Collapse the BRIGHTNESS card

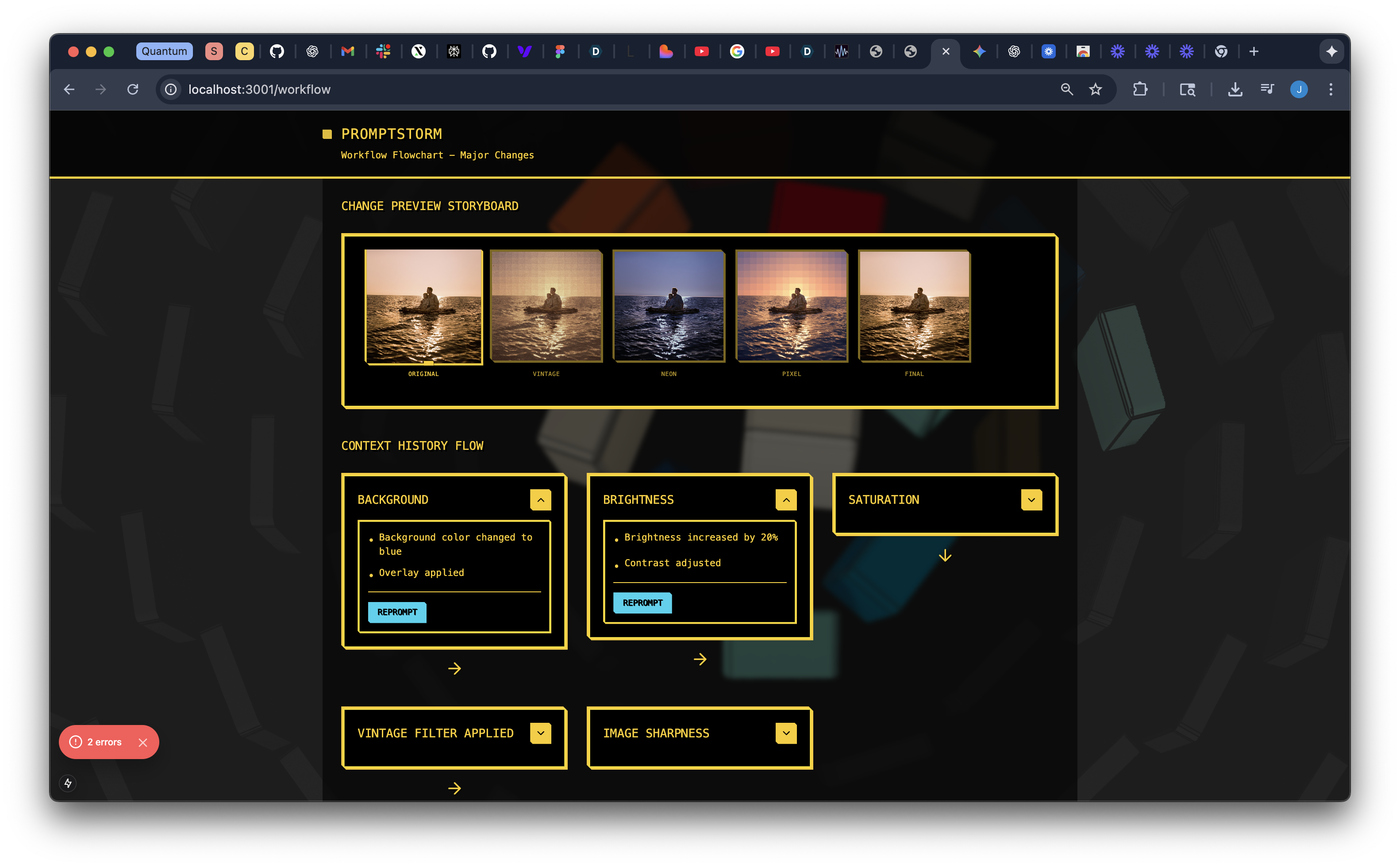coord(786,500)
